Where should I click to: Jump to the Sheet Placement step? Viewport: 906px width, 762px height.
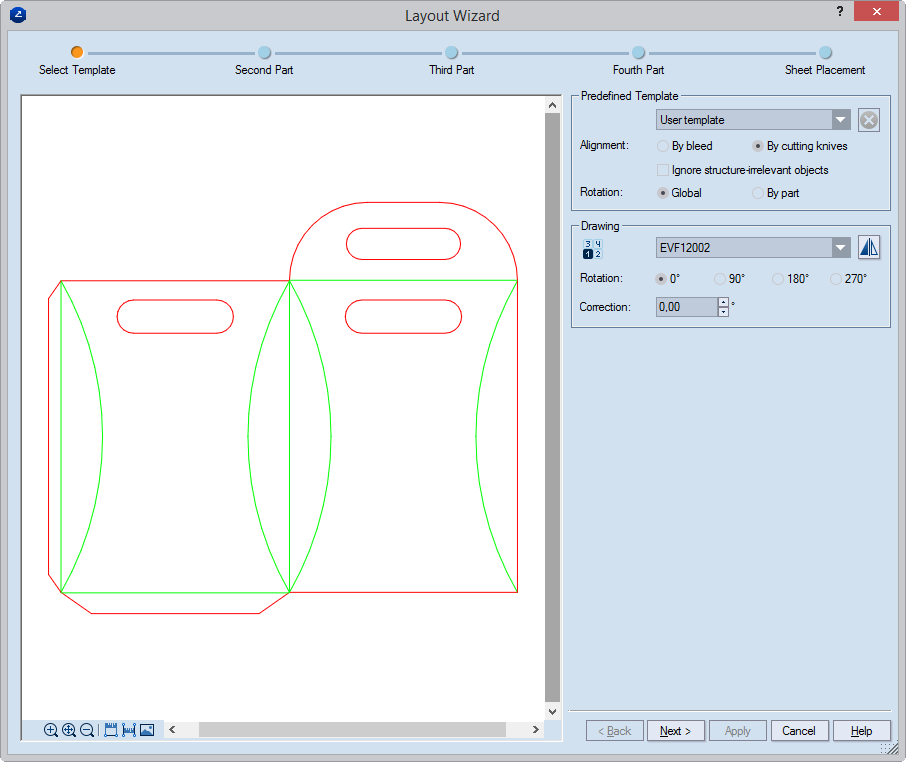(x=825, y=53)
